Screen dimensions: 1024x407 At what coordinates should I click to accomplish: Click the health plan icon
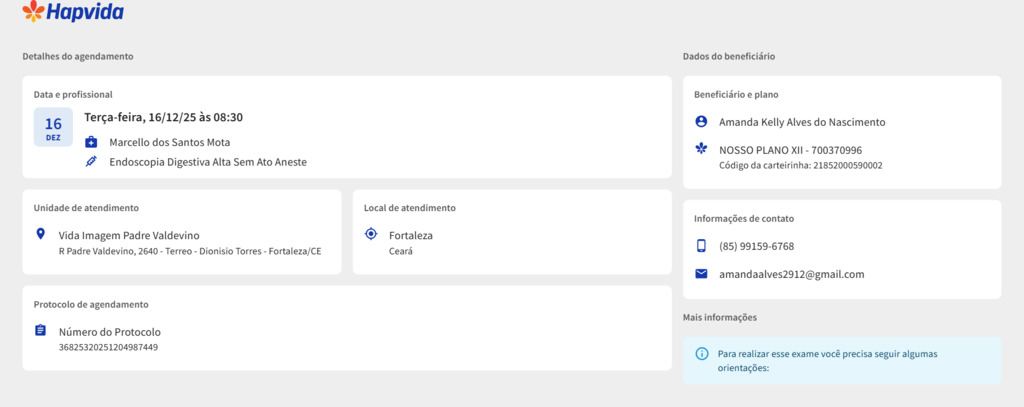(x=701, y=149)
